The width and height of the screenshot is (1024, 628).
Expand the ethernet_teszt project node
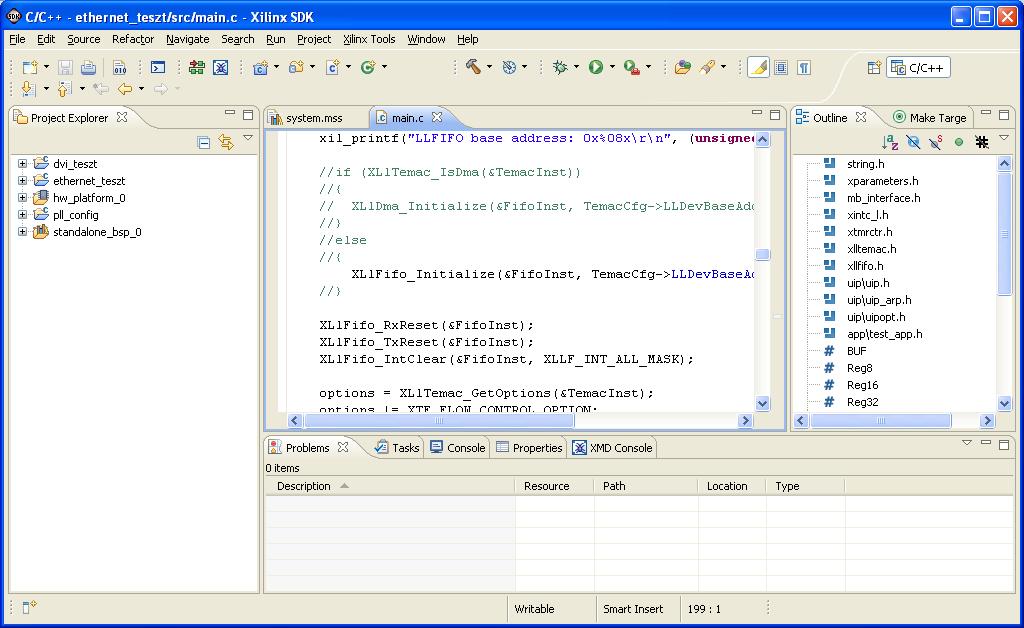pos(22,180)
